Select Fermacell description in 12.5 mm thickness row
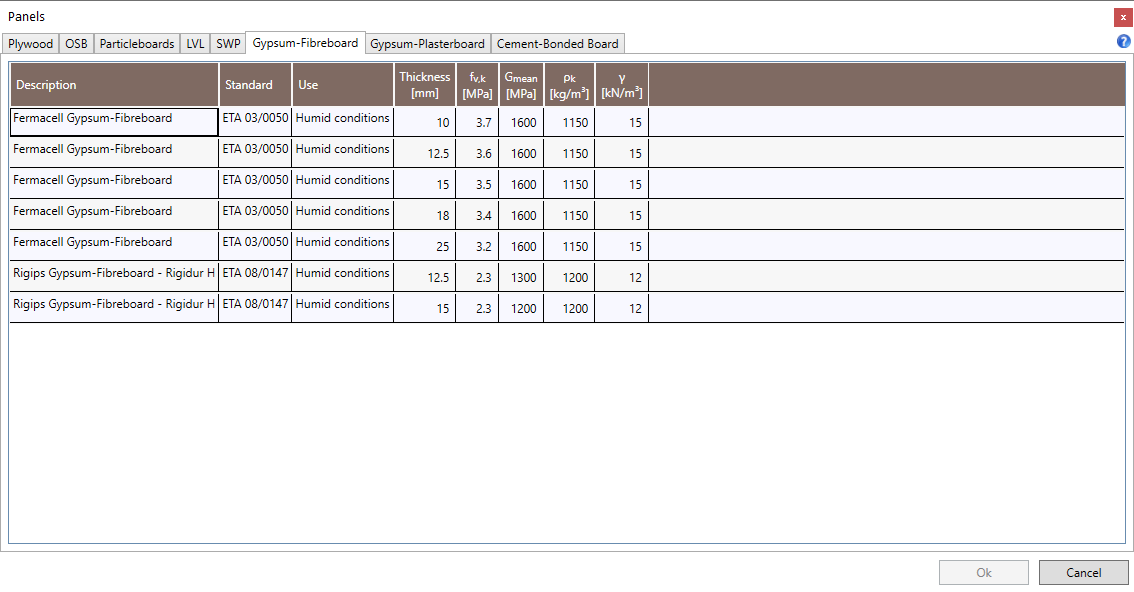Screen dimensions: 1134x592 point(114,153)
